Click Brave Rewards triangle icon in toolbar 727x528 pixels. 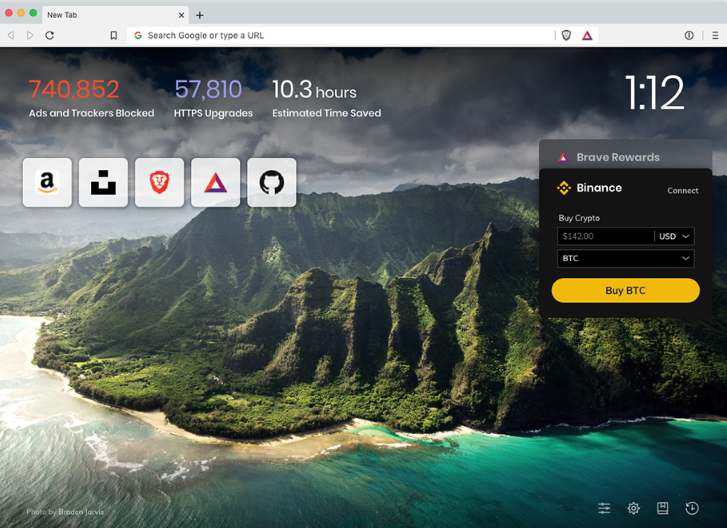587,35
